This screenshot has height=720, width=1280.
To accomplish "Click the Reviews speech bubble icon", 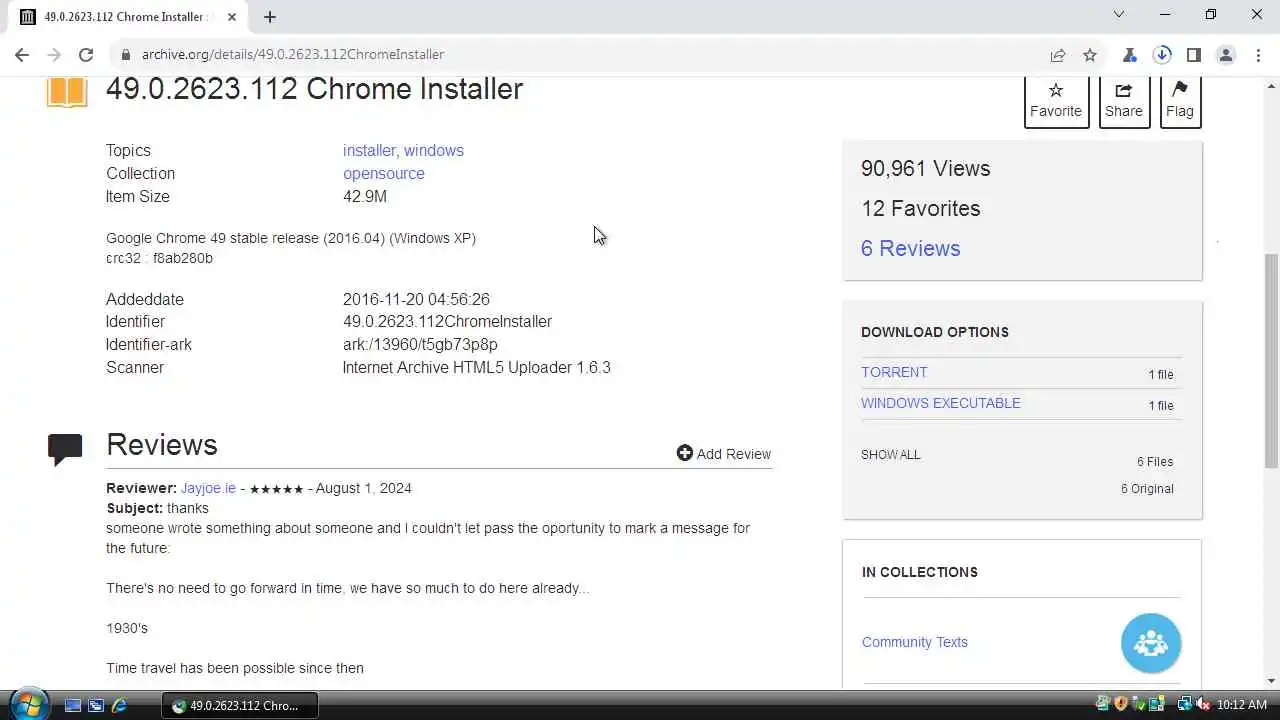I will (x=65, y=449).
